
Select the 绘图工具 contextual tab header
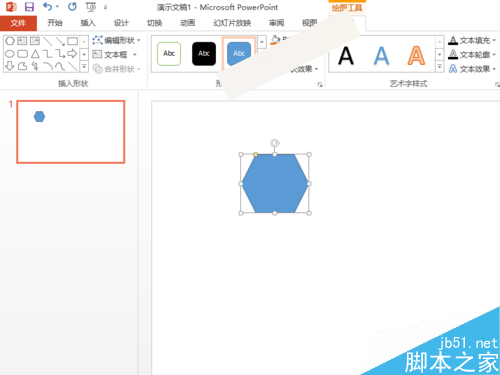347,7
